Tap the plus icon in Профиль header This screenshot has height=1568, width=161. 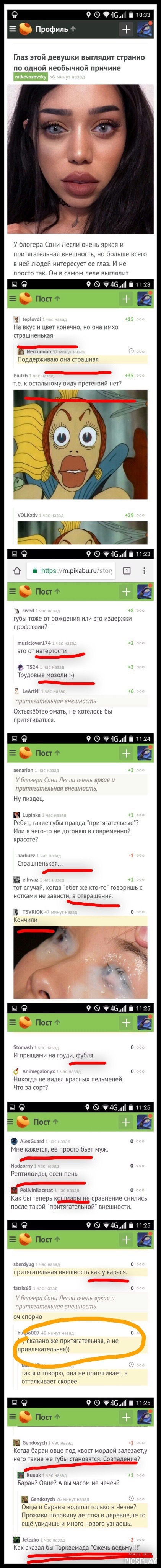(x=126, y=29)
